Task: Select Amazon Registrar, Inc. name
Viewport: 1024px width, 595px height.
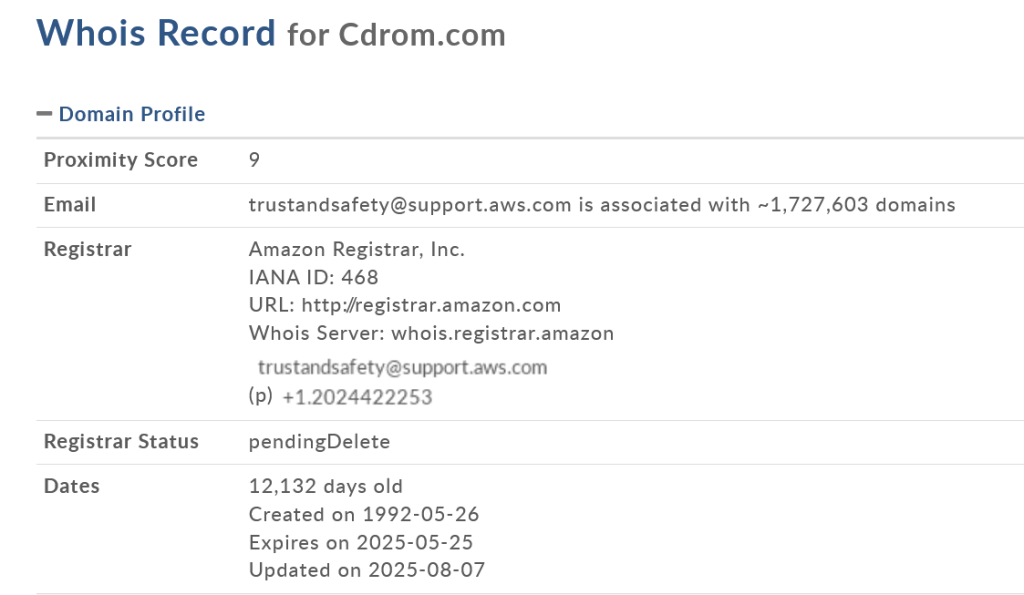Action: [357, 249]
